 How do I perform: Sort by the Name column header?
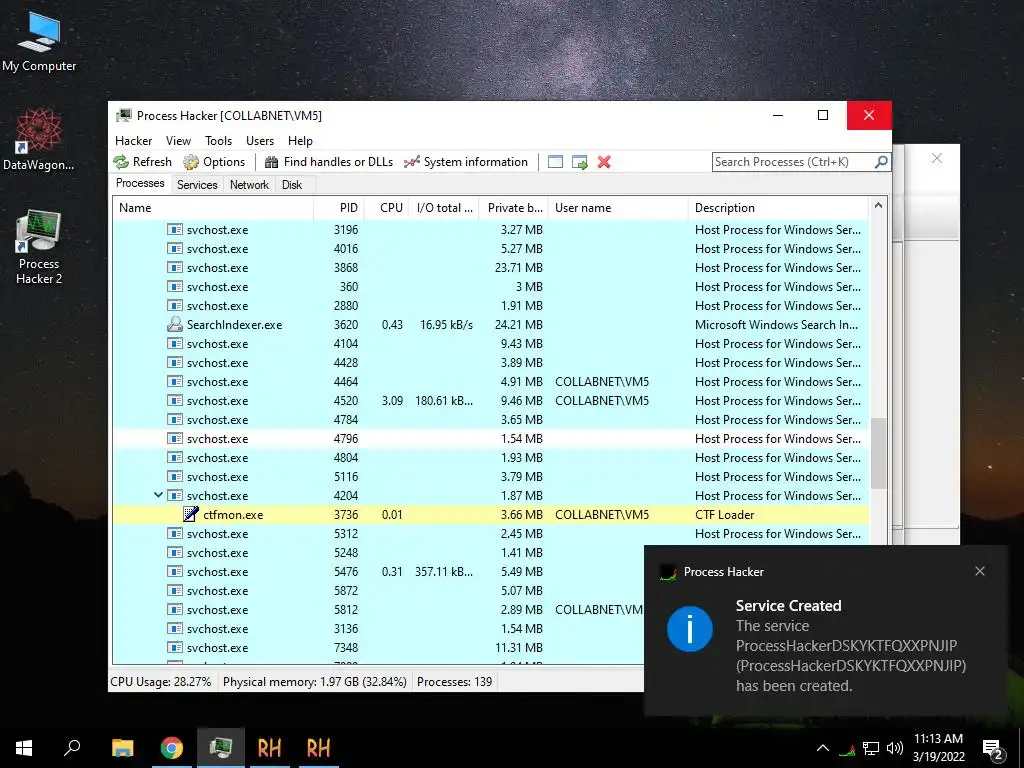[x=213, y=208]
